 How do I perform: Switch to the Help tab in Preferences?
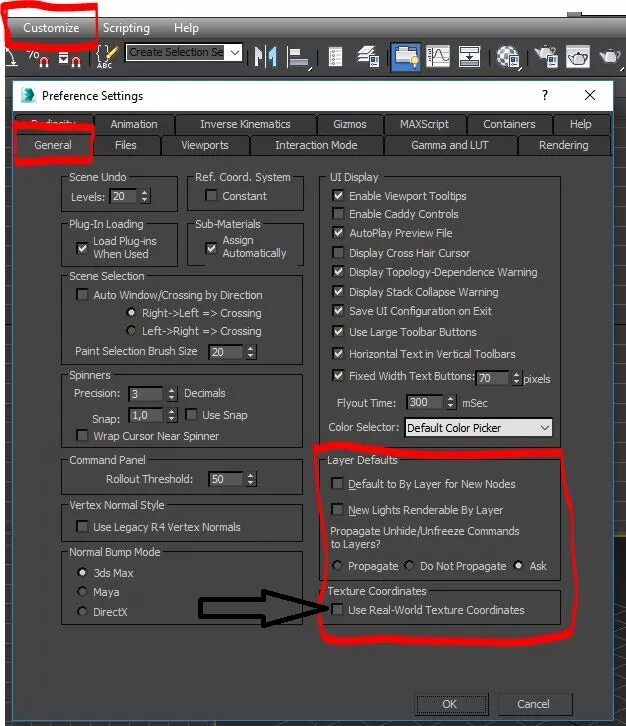(x=580, y=124)
